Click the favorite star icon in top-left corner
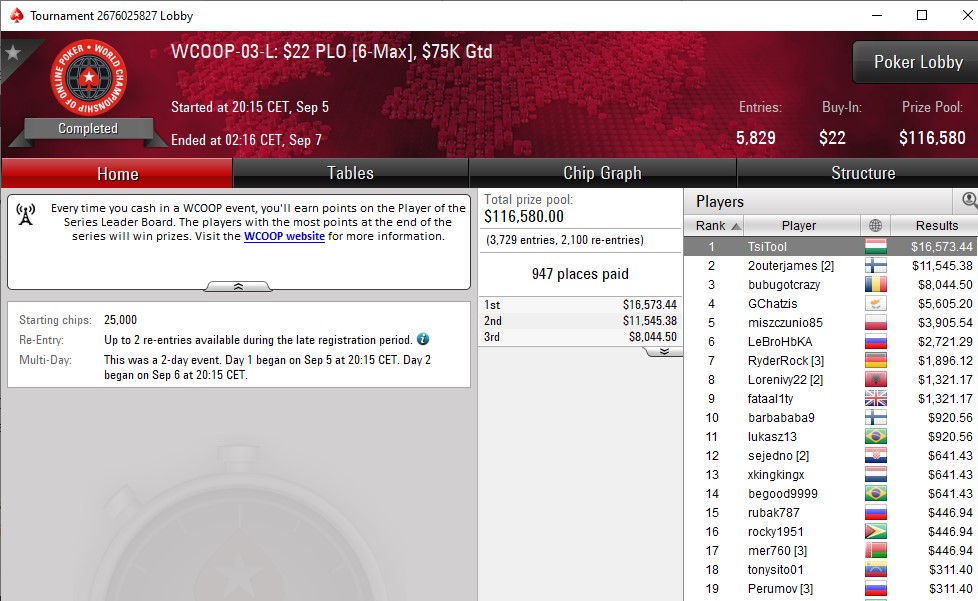The image size is (978, 601). [x=12, y=52]
